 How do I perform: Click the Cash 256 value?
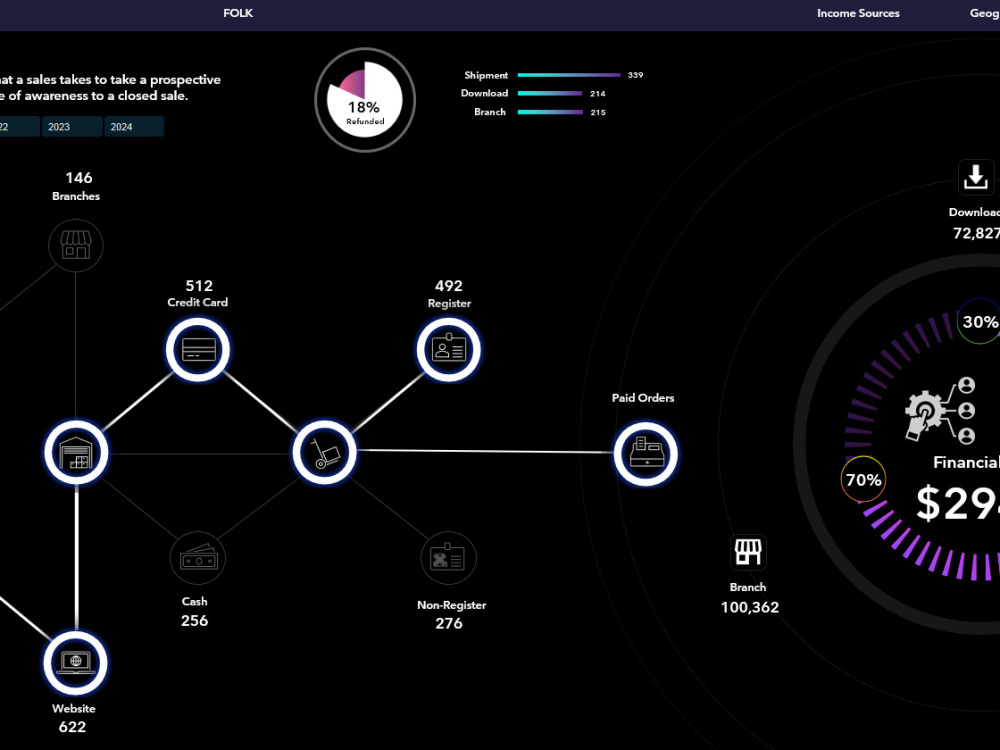[195, 621]
